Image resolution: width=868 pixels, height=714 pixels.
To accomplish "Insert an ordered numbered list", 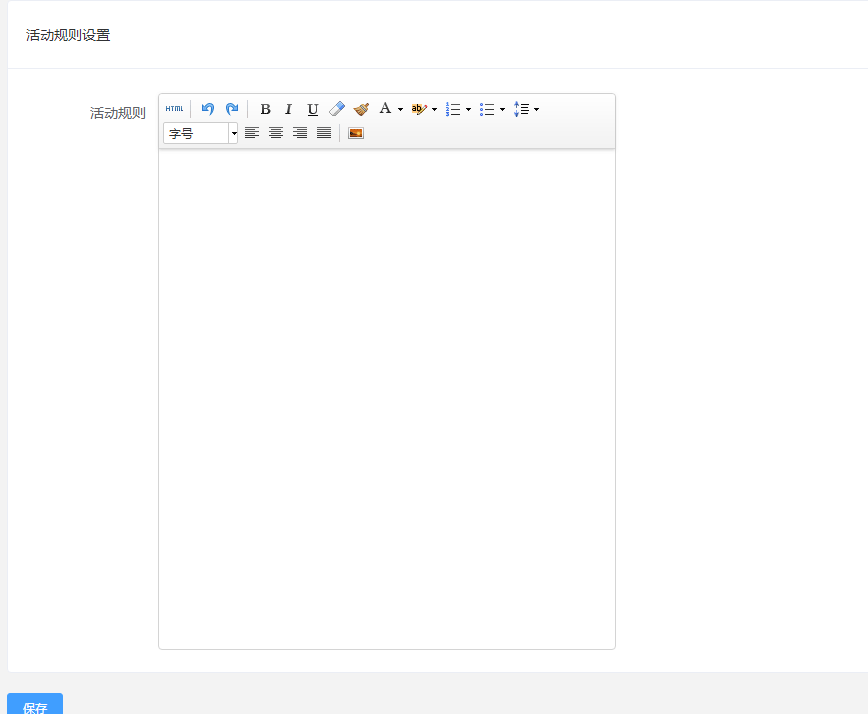I will click(x=453, y=109).
